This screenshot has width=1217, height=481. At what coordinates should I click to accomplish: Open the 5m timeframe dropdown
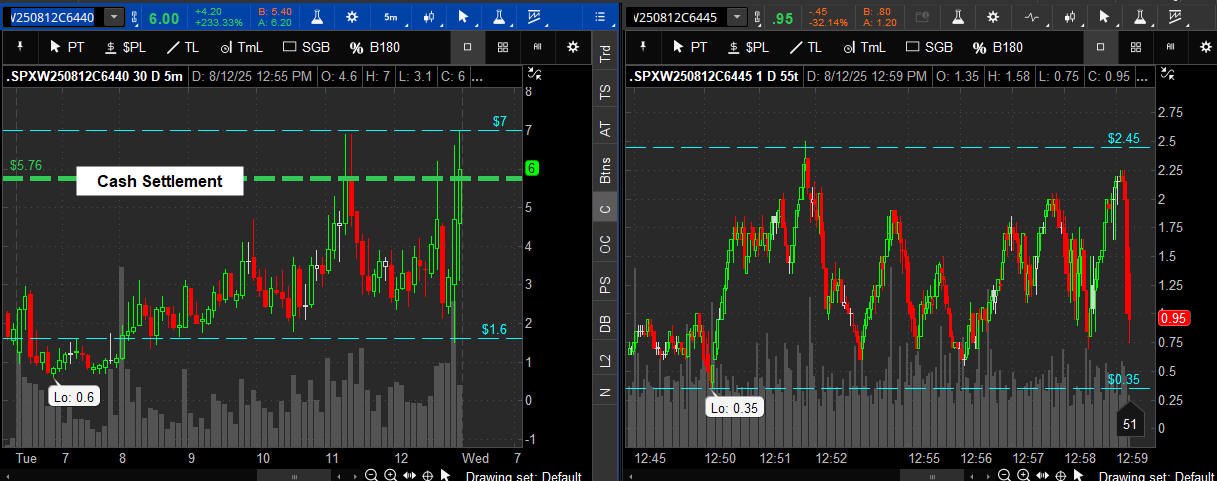391,17
